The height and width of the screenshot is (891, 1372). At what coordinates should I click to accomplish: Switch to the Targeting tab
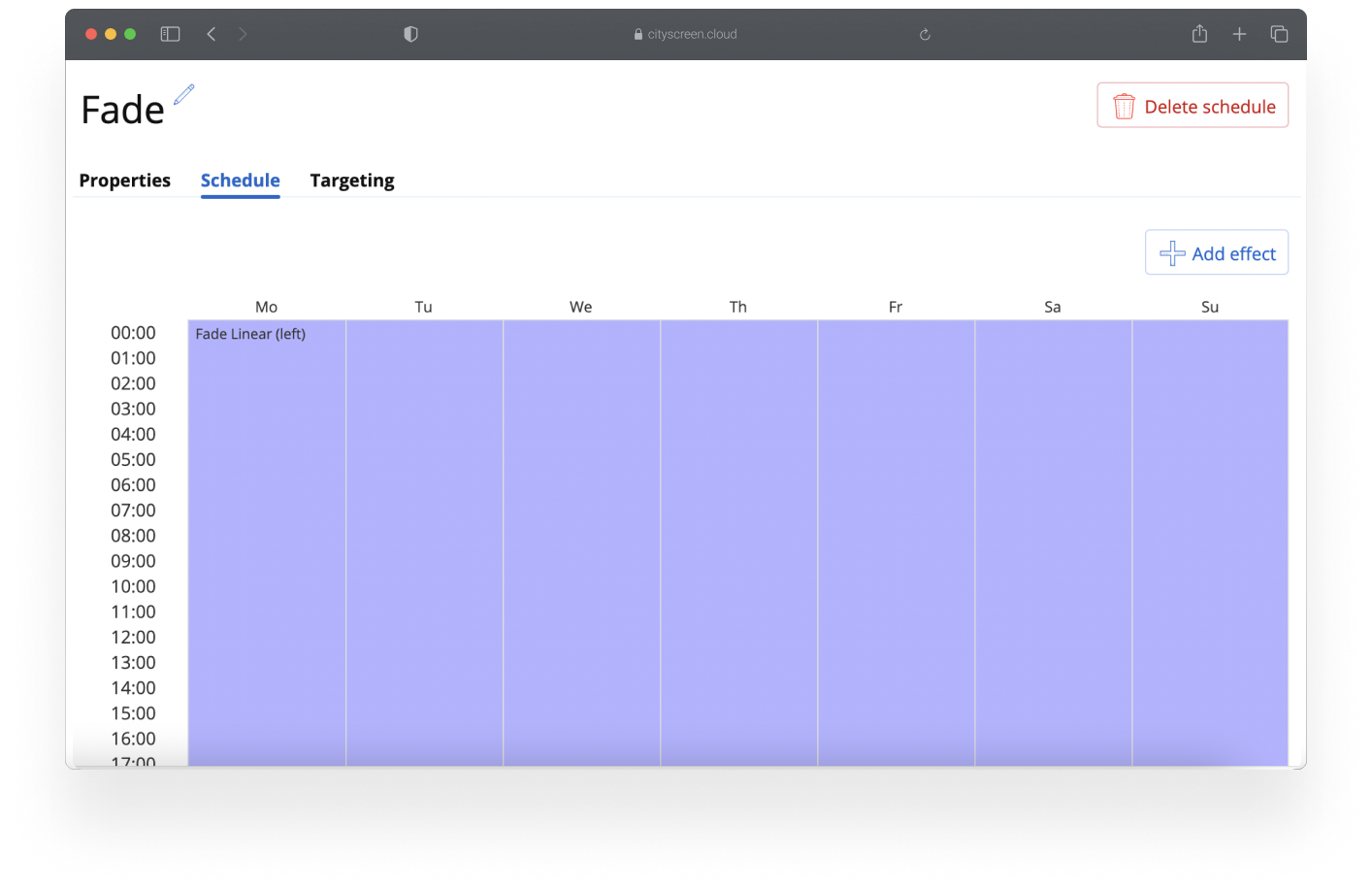pyautogui.click(x=352, y=181)
